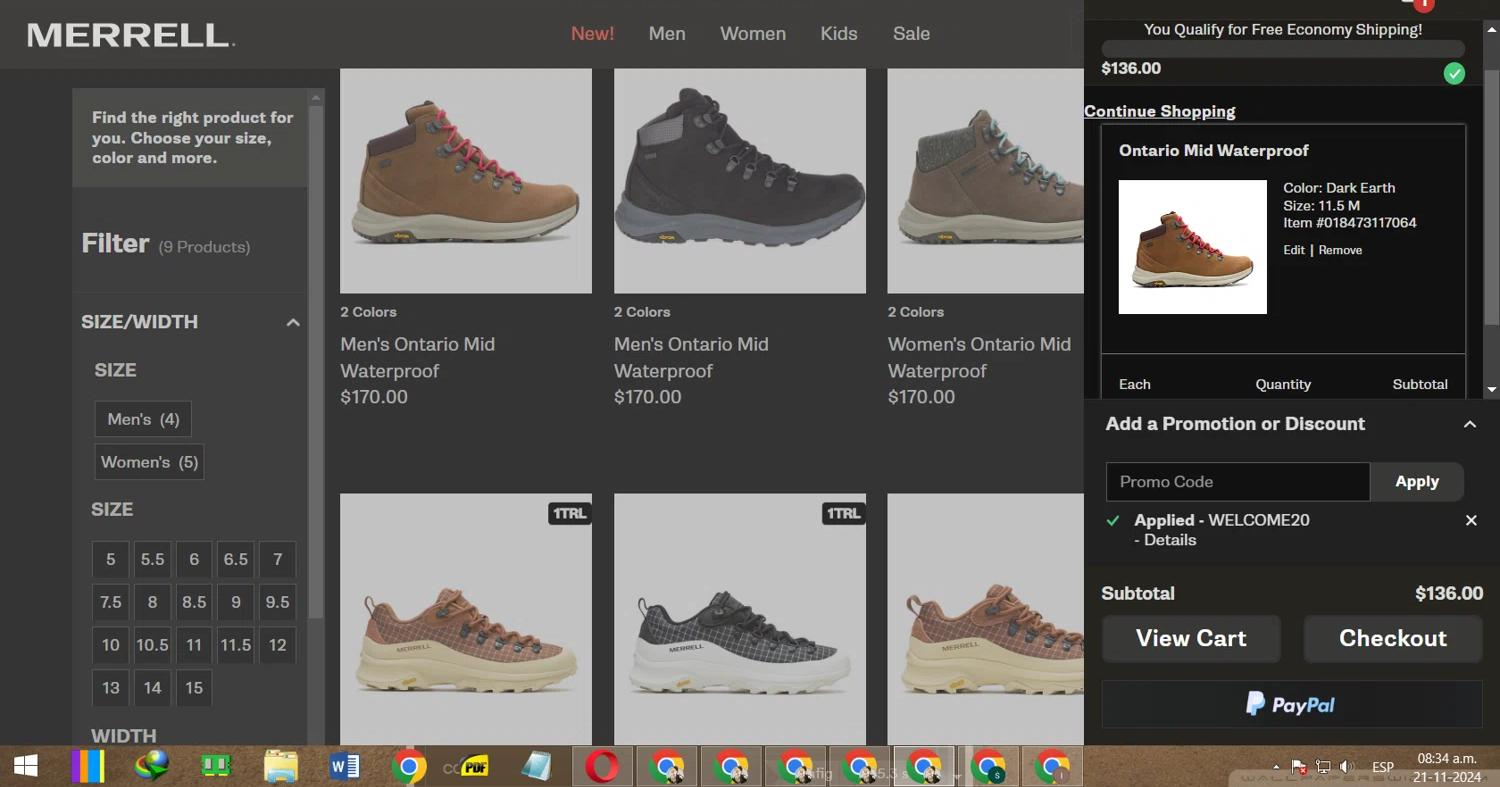Click the Merrell logo
Image resolution: width=1500 pixels, height=787 pixels.
(x=131, y=35)
